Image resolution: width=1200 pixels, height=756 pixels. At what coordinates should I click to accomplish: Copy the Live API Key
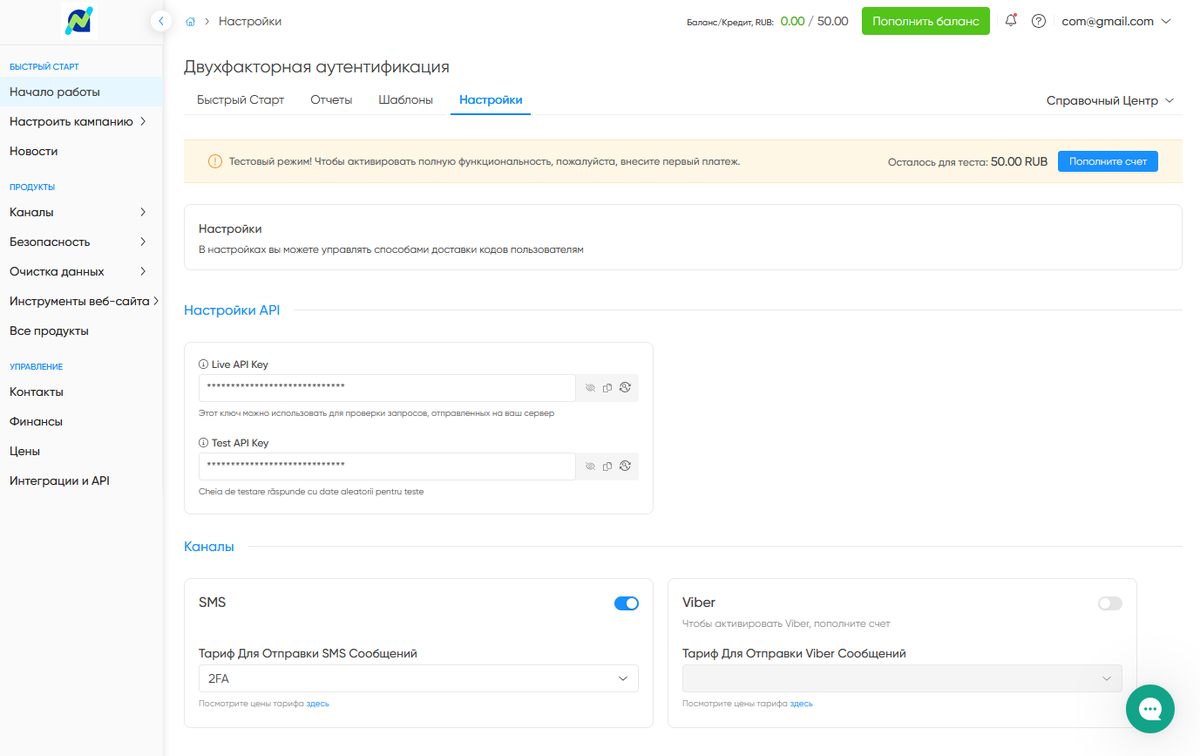click(x=607, y=387)
